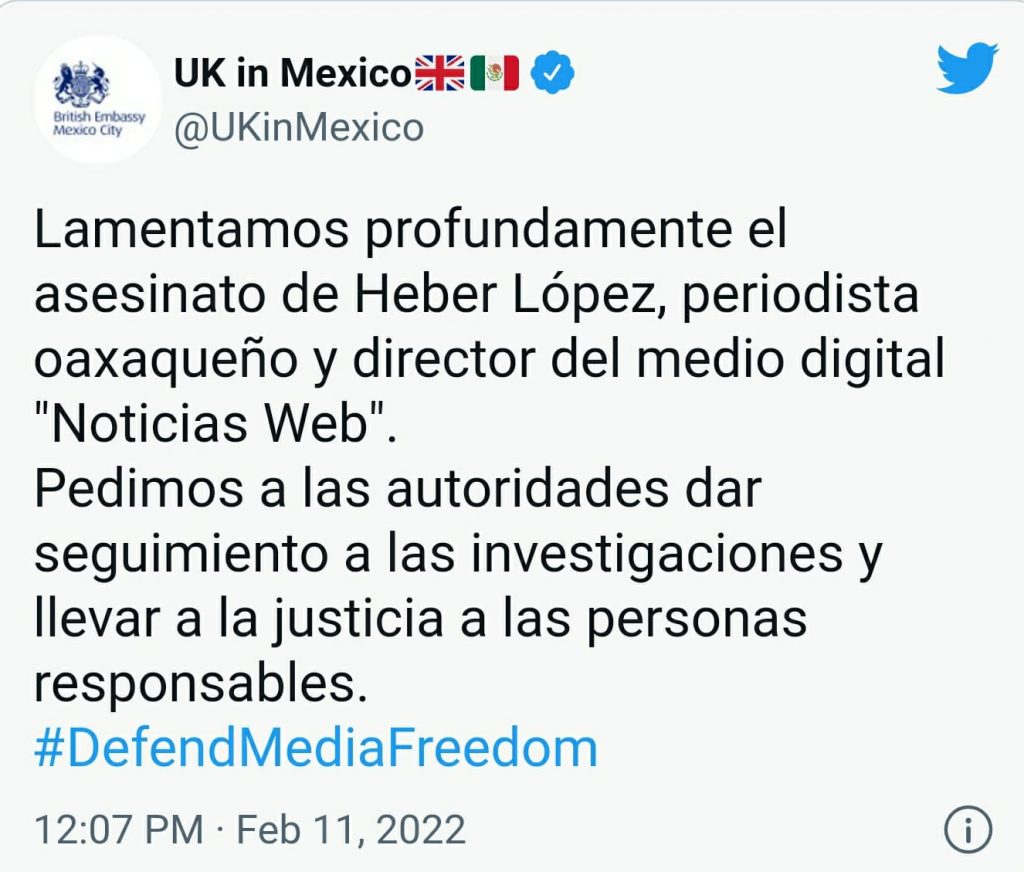Click the British Embassy Mexico City caption
1024x872 pixels.
(x=99, y=123)
